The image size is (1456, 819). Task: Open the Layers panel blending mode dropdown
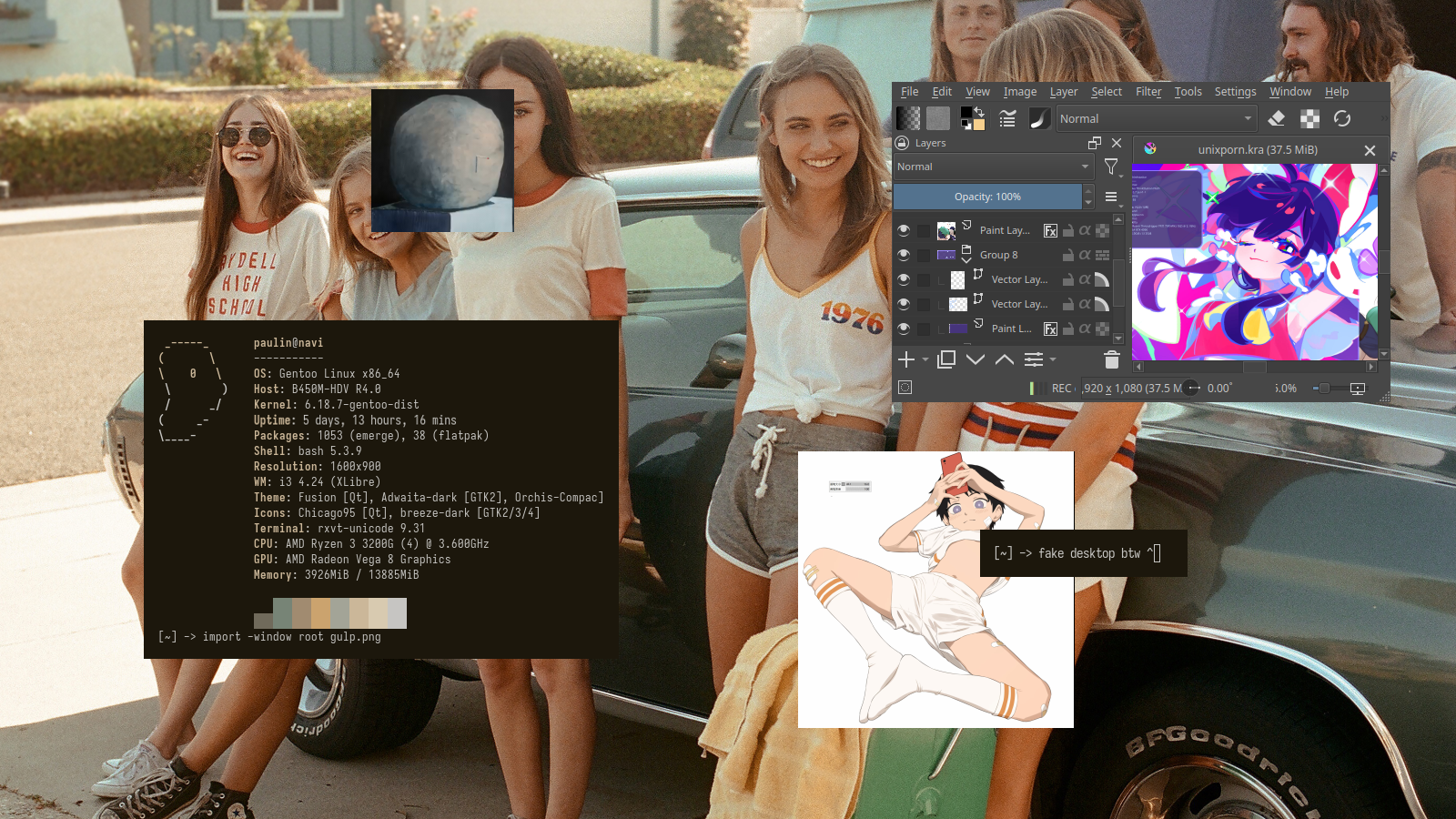click(x=992, y=167)
